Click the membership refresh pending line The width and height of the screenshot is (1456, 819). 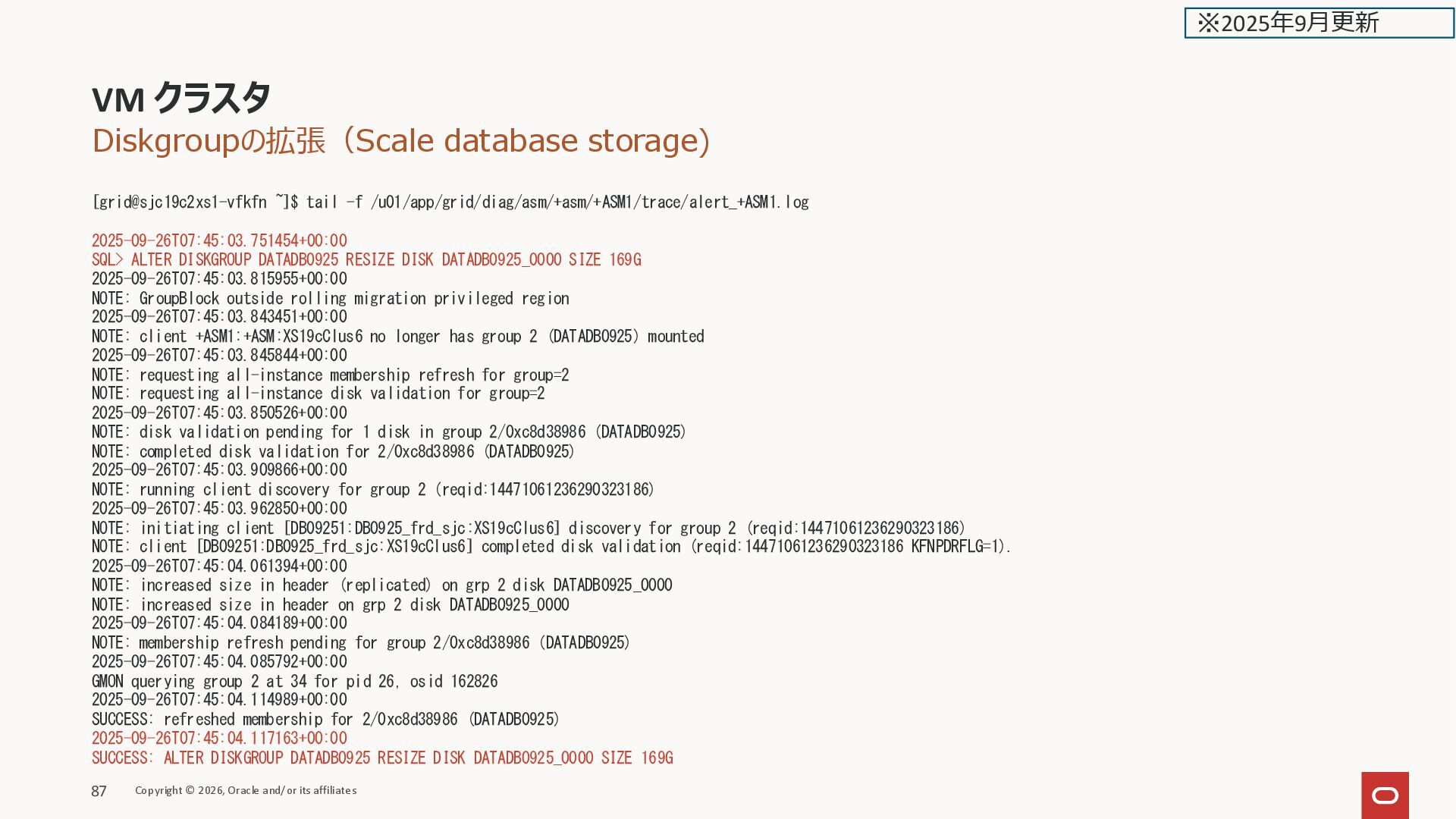[x=362, y=643]
